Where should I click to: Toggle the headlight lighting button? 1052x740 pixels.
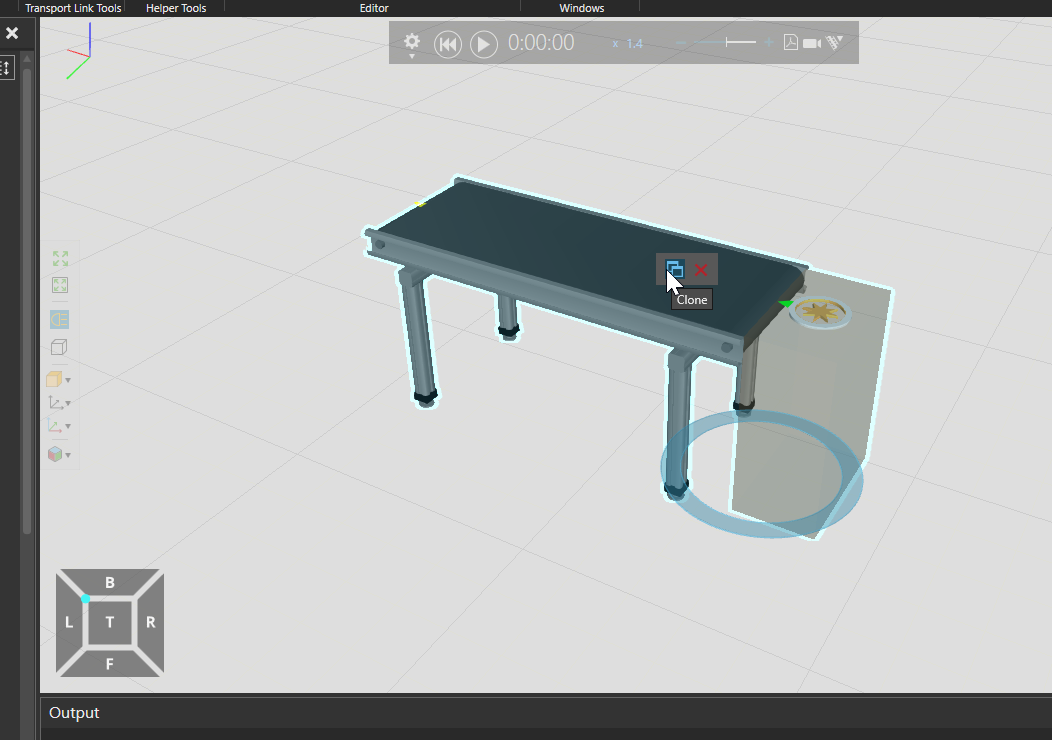pos(60,320)
